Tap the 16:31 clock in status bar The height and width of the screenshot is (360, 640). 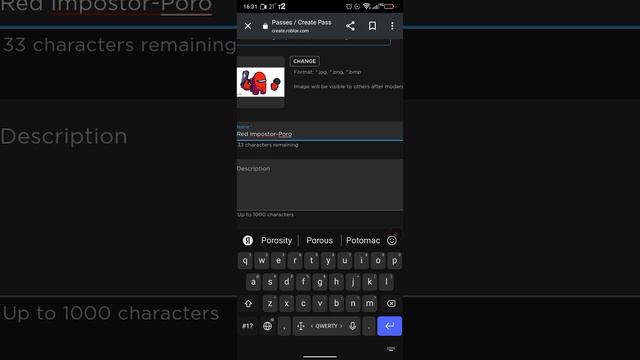pyautogui.click(x=250, y=7)
